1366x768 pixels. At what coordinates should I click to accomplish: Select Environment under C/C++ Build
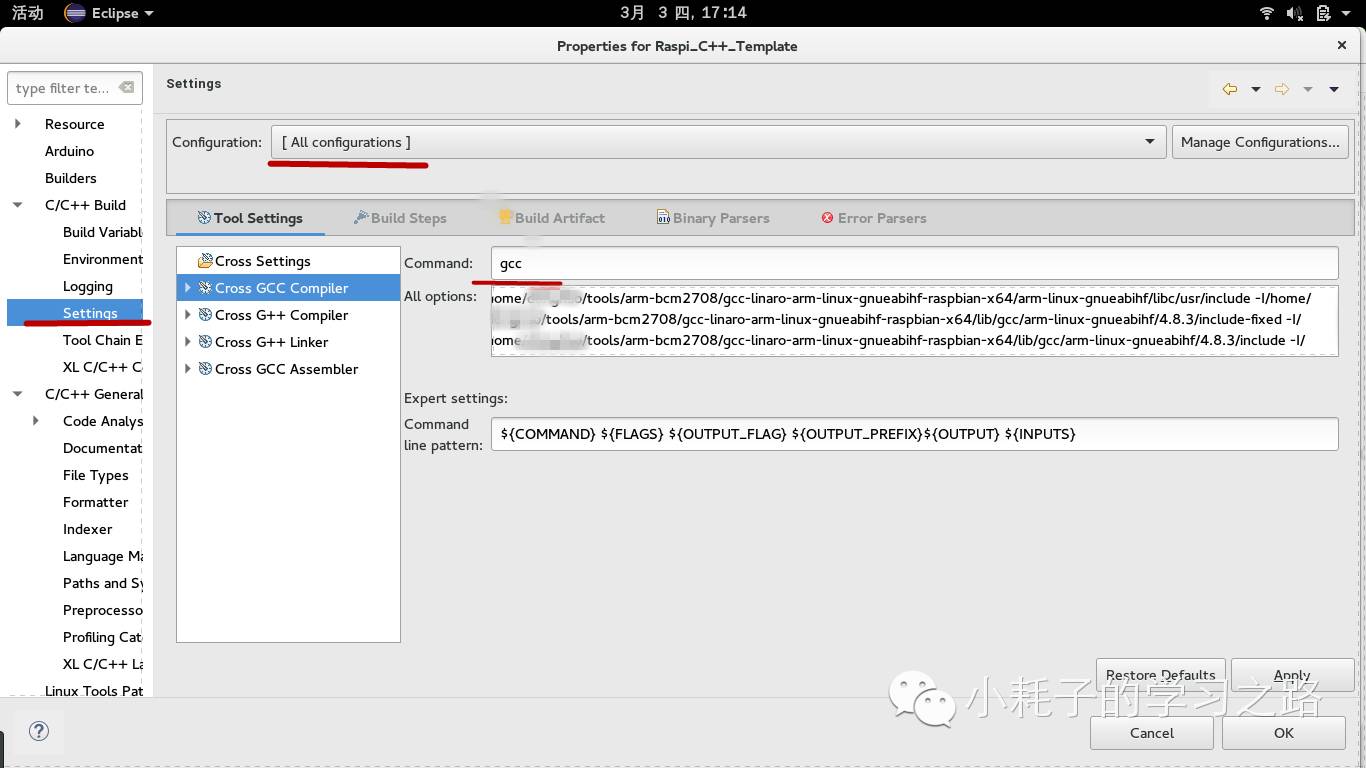[x=103, y=259]
